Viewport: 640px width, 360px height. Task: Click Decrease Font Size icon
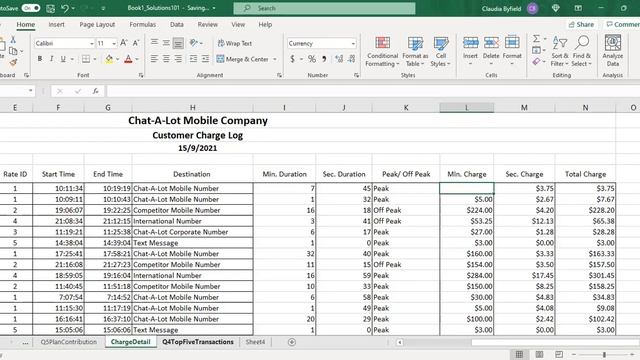136,43
